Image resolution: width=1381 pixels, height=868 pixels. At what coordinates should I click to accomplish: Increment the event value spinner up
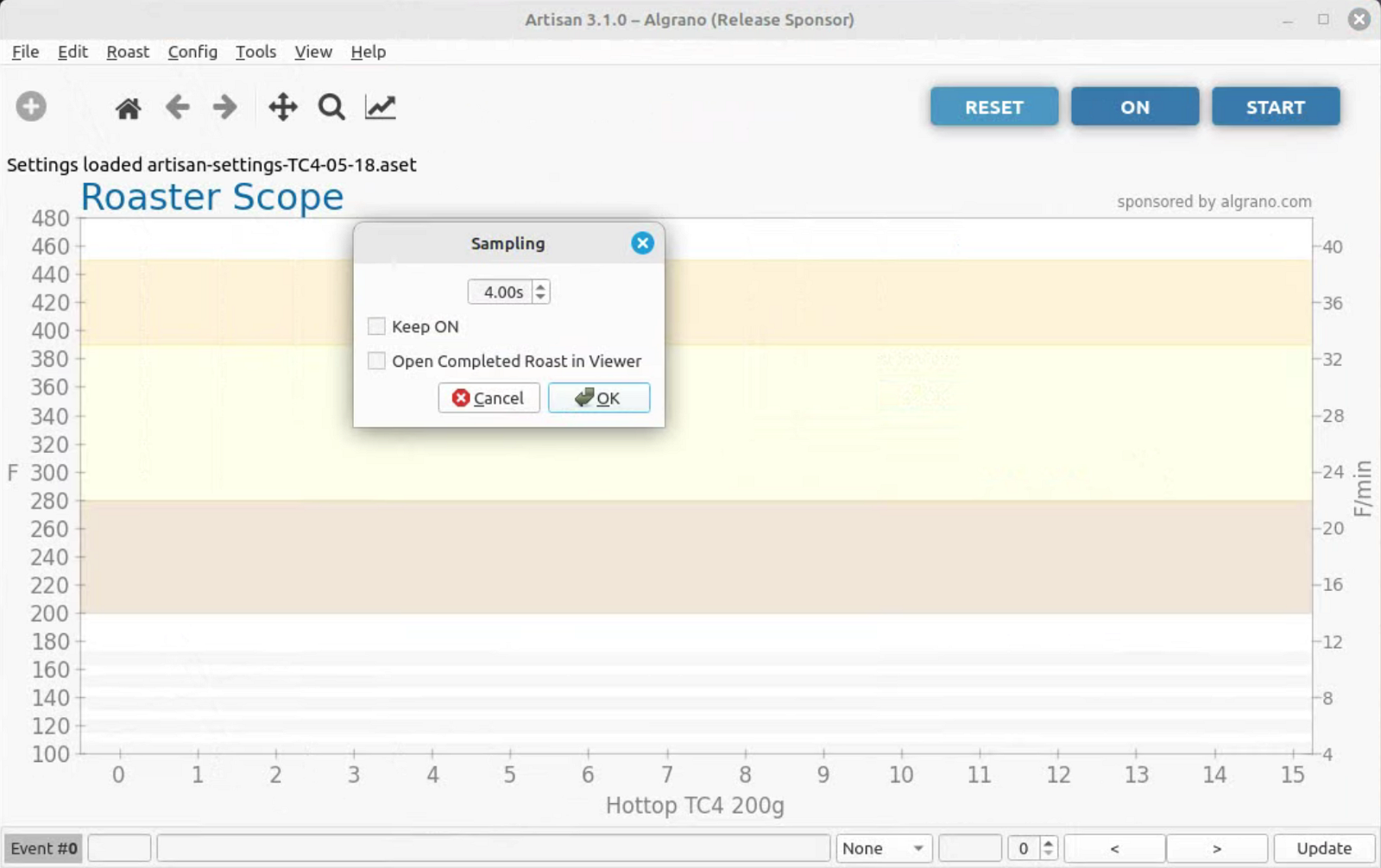(x=1048, y=843)
